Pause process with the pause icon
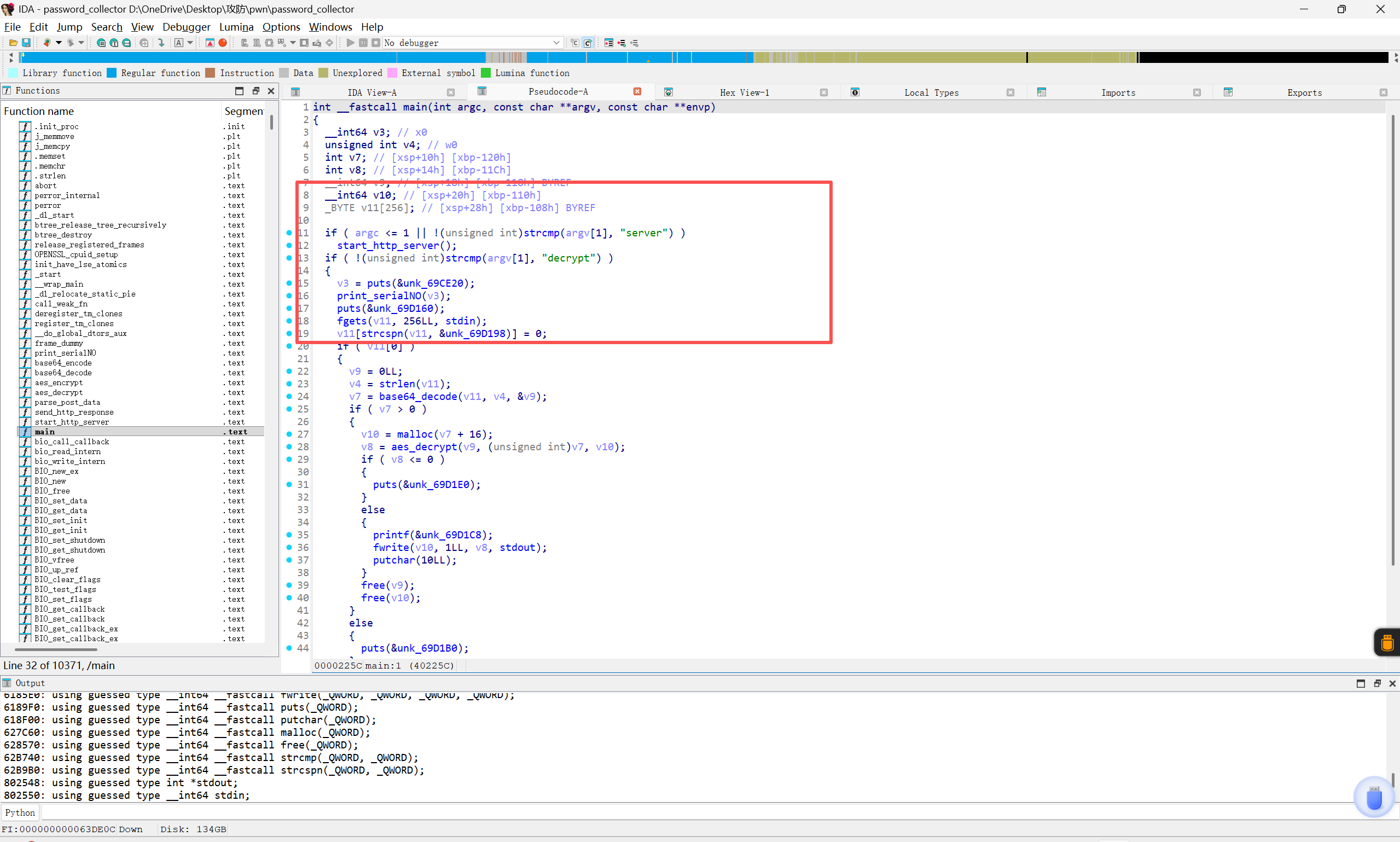1400x842 pixels. tap(363, 43)
